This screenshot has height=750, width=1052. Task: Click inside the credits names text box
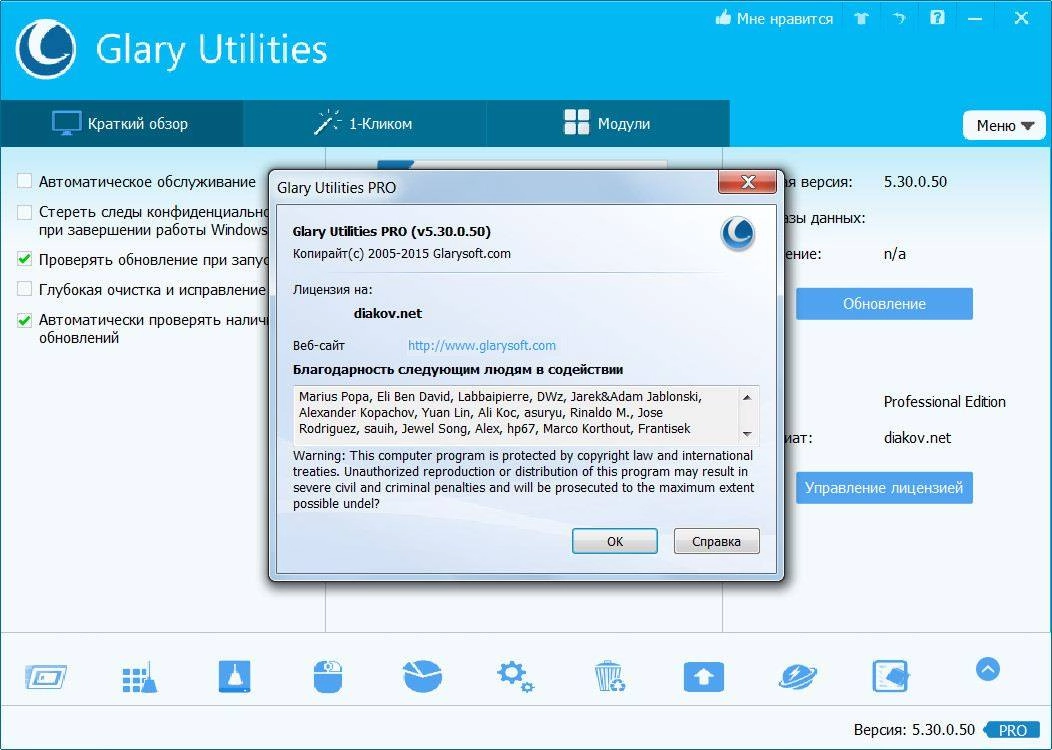tap(516, 414)
